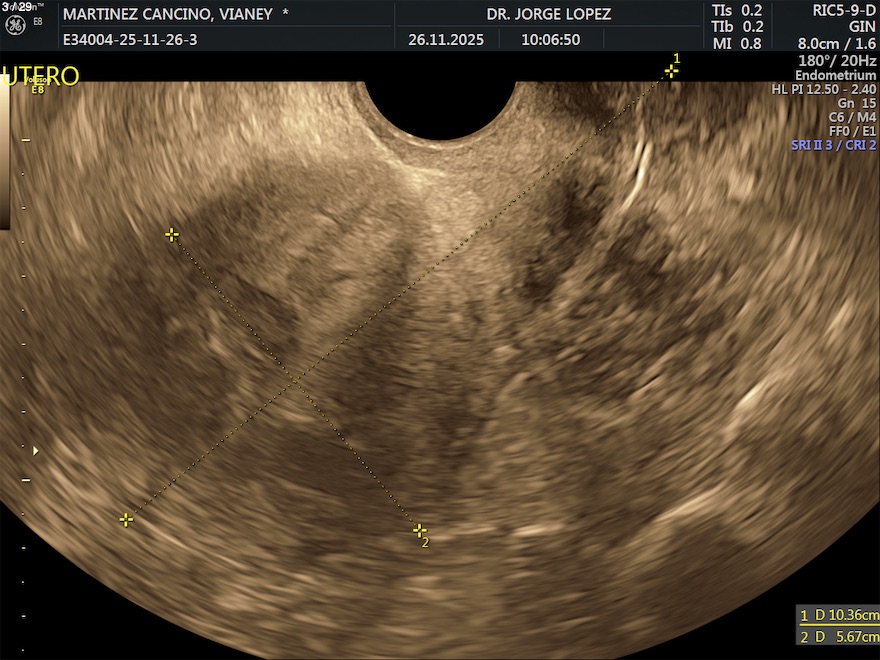Click the unnumbered caliper cross at upper left
Viewport: 880px width, 660px height.
click(x=172, y=235)
